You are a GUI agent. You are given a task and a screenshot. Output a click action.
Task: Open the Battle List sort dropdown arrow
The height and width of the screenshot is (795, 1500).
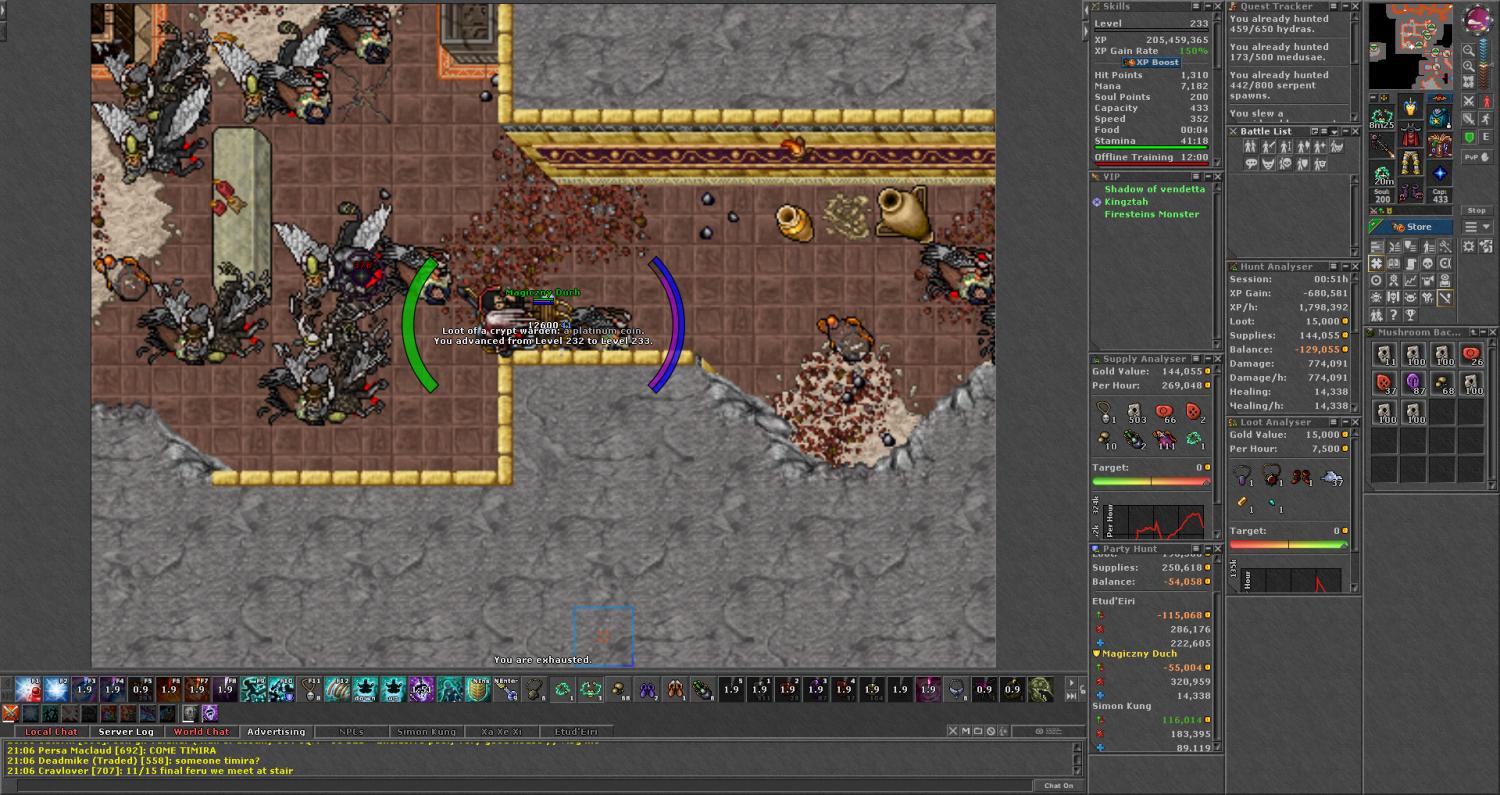(1334, 132)
